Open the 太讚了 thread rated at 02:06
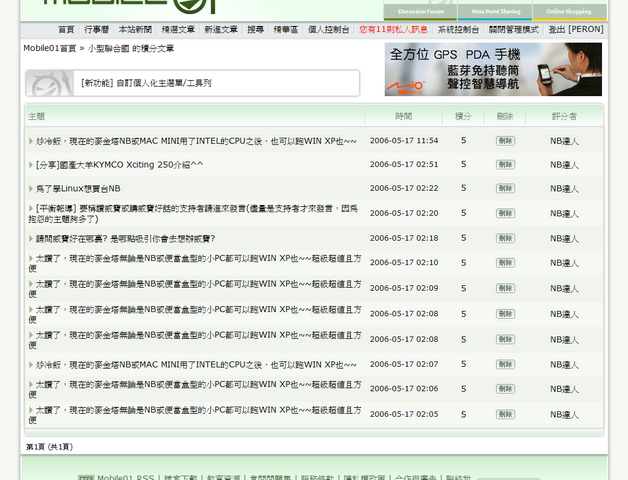The image size is (628, 480). [x=195, y=389]
